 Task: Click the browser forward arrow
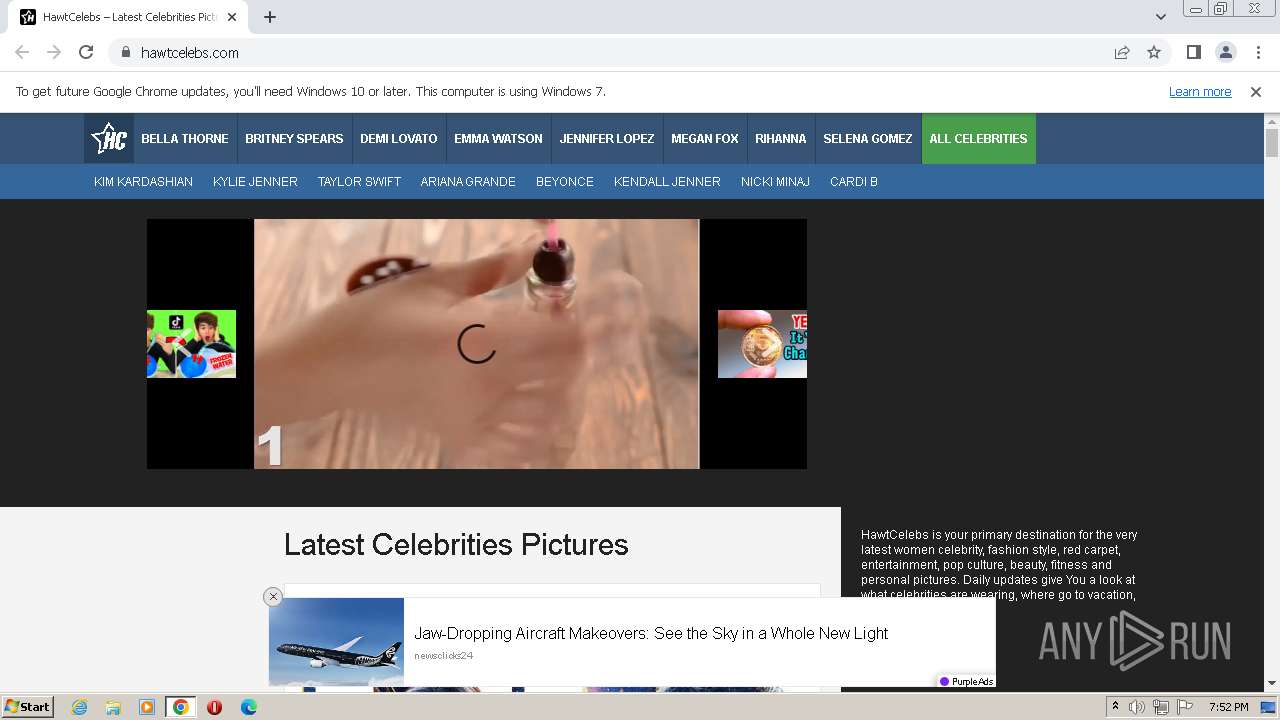(54, 52)
